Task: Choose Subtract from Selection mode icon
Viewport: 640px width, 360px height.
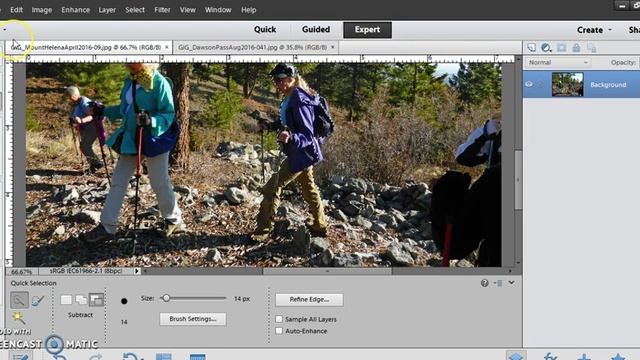Action: 96,300
